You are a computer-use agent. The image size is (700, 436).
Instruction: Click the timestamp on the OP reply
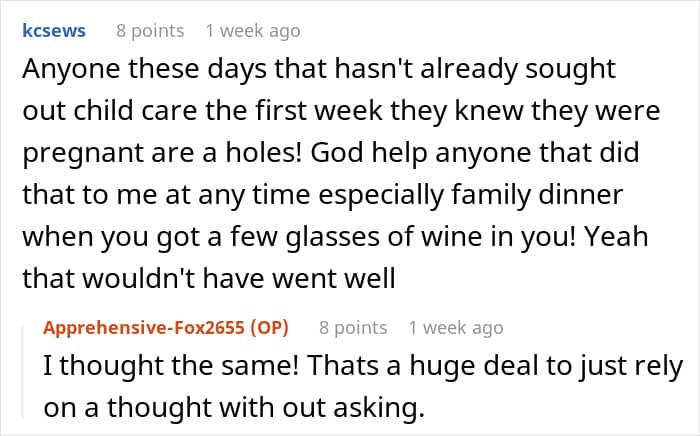coord(456,327)
